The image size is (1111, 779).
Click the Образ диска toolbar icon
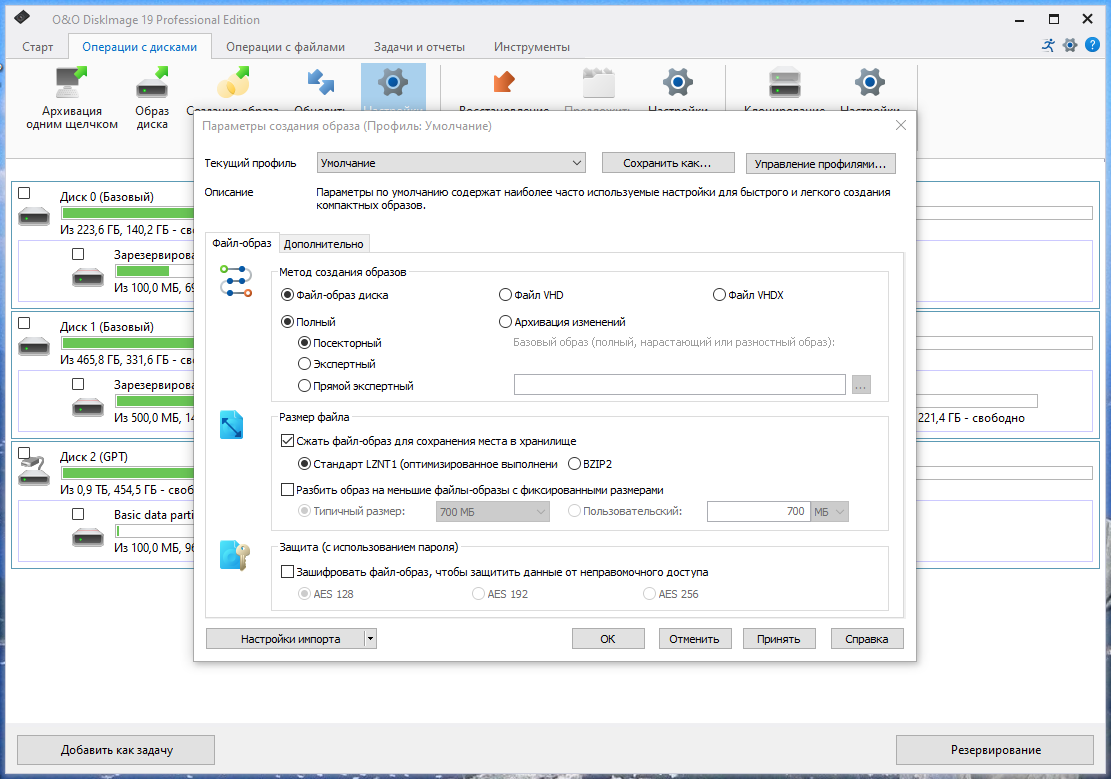(x=152, y=82)
